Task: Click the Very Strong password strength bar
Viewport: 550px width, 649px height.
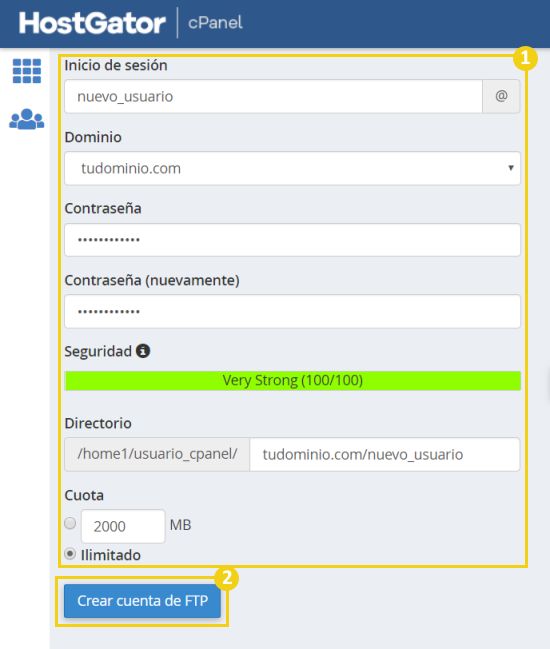Action: point(292,380)
